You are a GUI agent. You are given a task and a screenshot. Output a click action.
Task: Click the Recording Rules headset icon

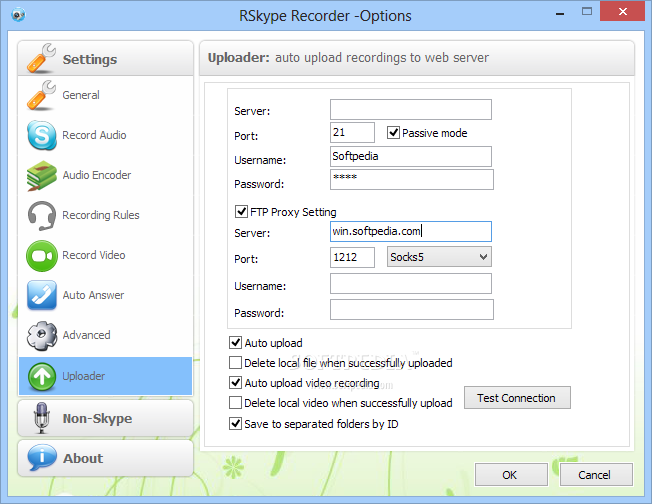[x=42, y=215]
